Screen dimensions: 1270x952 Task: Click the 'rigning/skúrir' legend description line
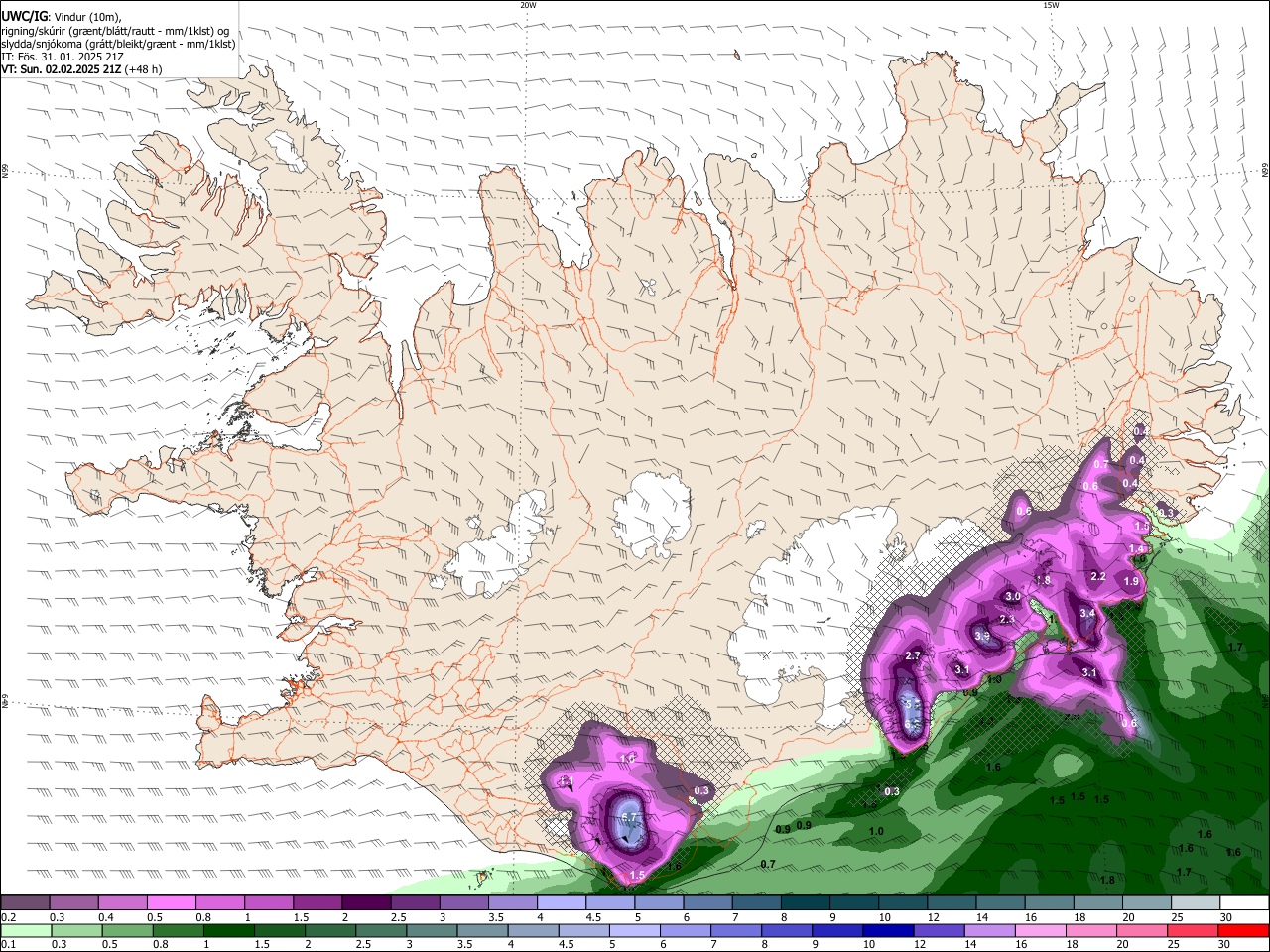[x=114, y=31]
